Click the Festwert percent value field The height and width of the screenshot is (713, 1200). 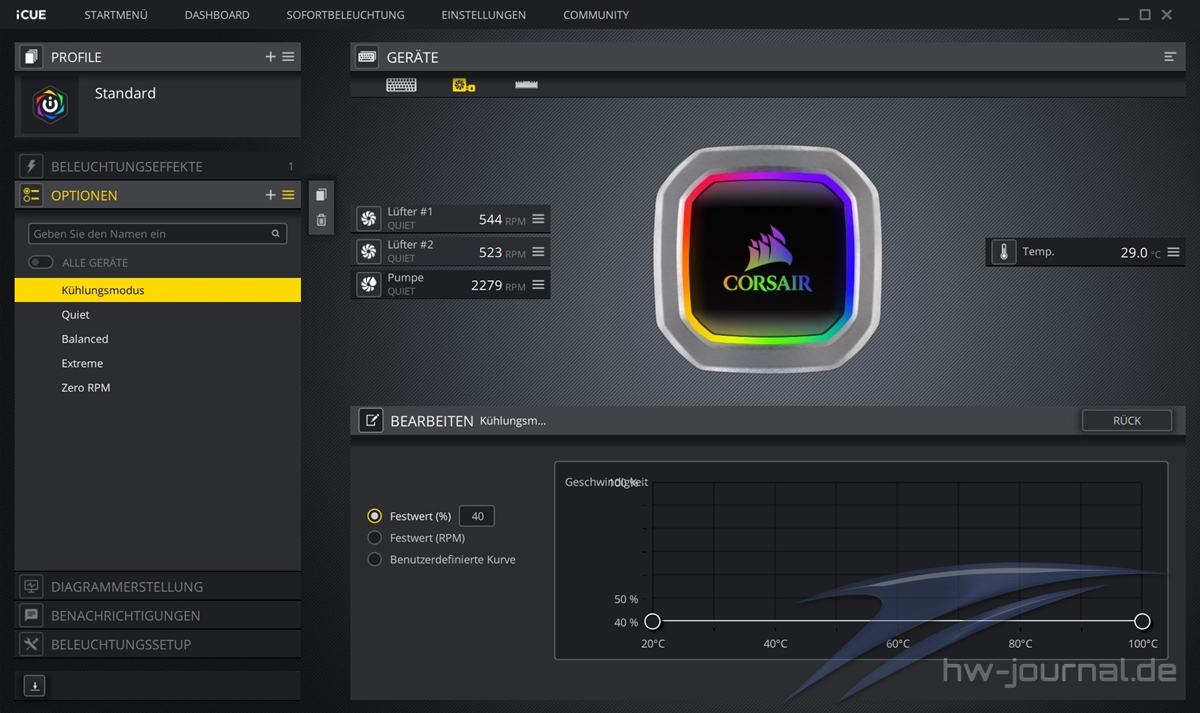(477, 516)
